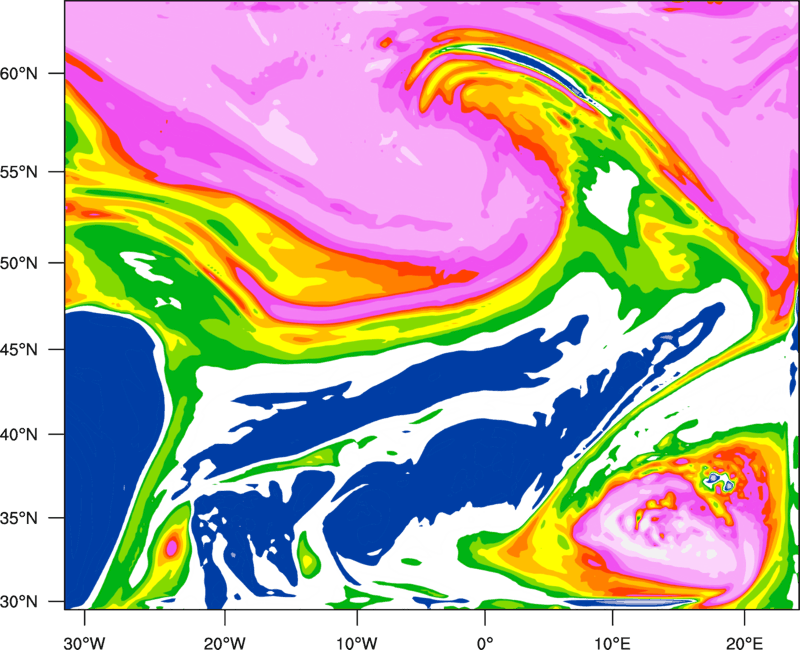Click the 60°N latitude label
800x650 pixels.
point(19,73)
